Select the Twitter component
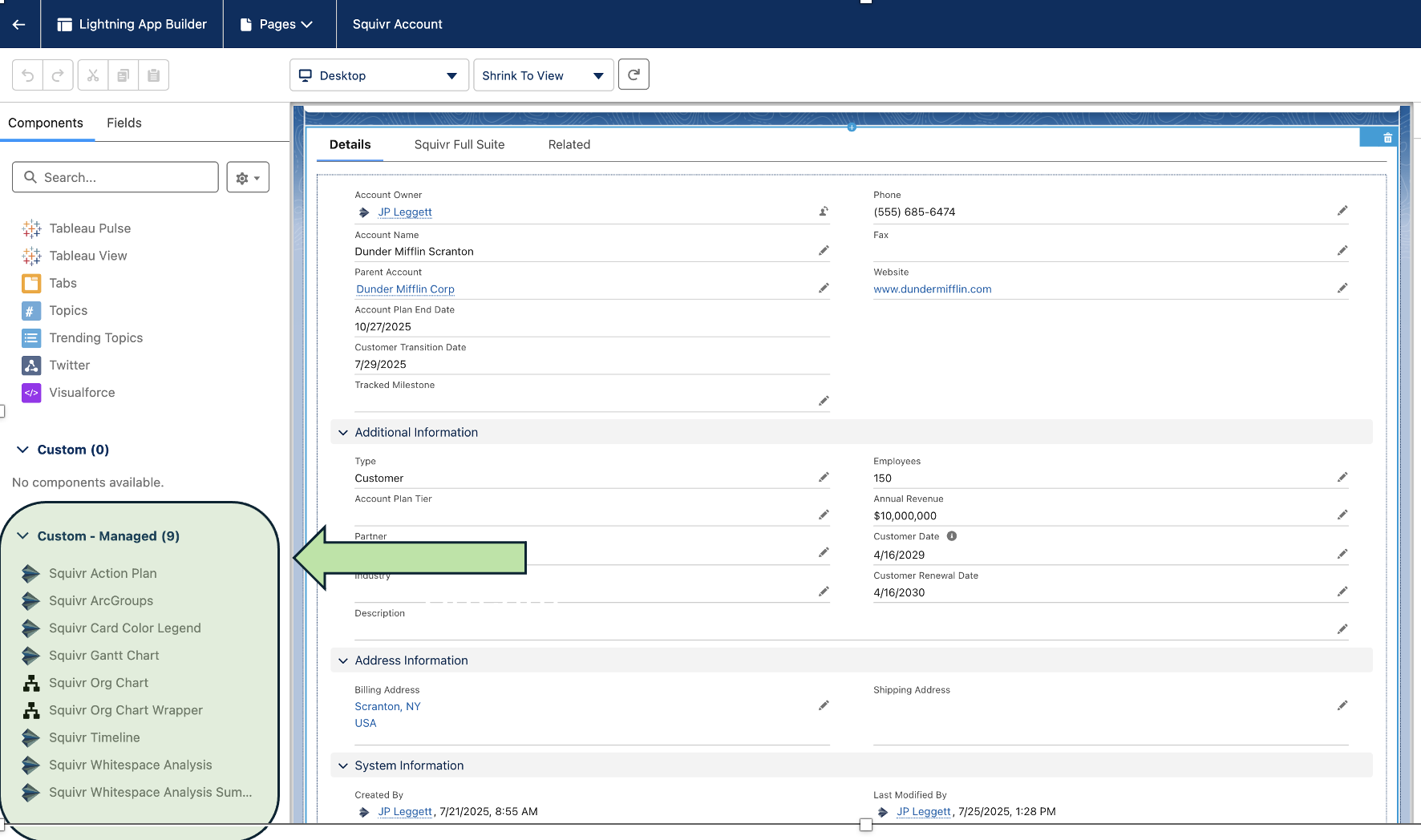Image resolution: width=1421 pixels, height=840 pixels. [70, 365]
